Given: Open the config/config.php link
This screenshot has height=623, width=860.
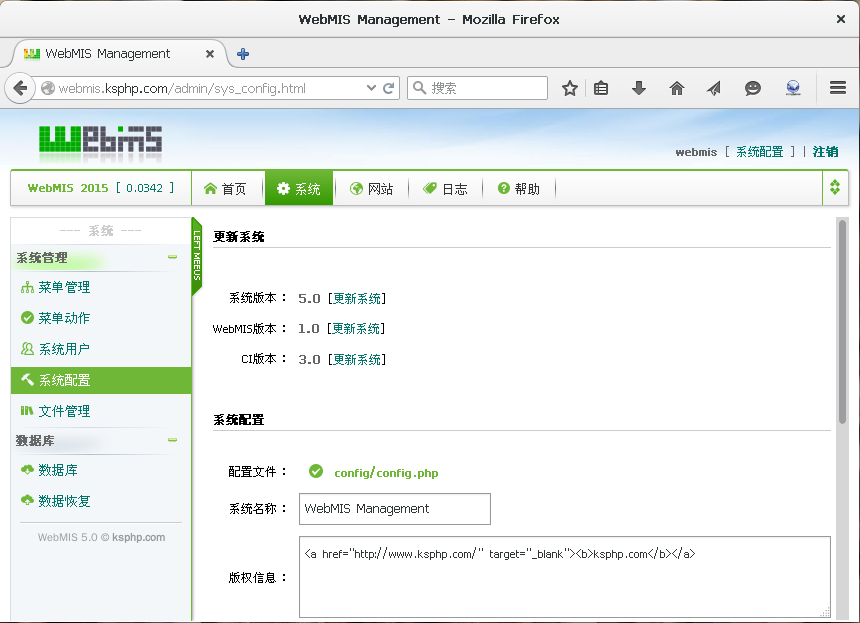Looking at the screenshot, I should tap(386, 473).
